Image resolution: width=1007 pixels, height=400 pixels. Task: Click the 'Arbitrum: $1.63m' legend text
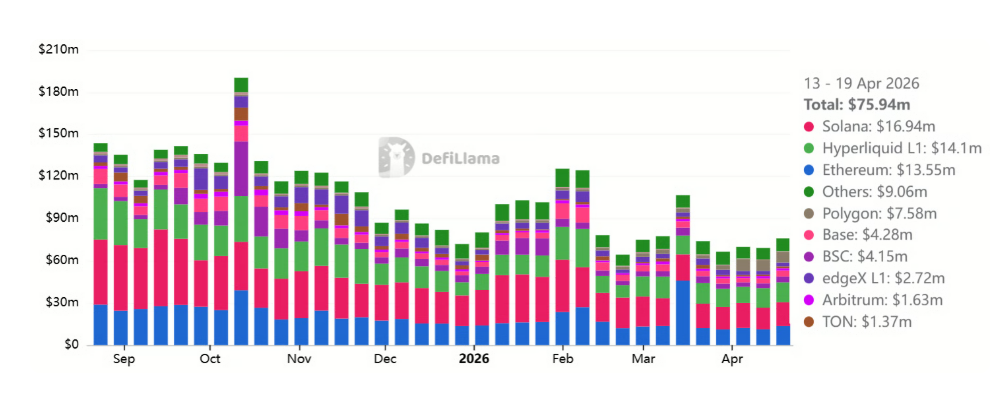point(884,300)
